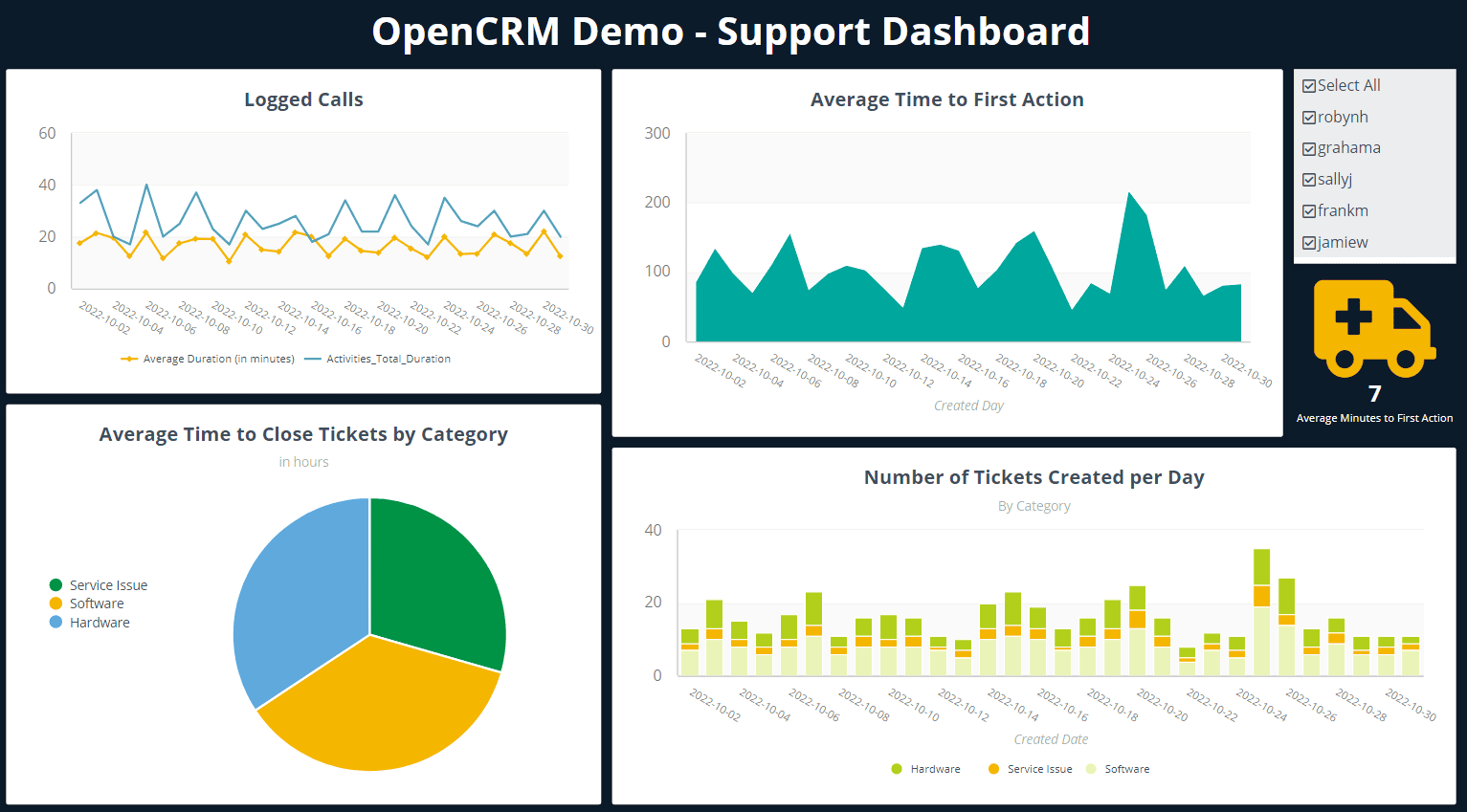Screen dimensions: 1467x812
Task: Toggle the grahama user filter
Action: tap(1308, 148)
